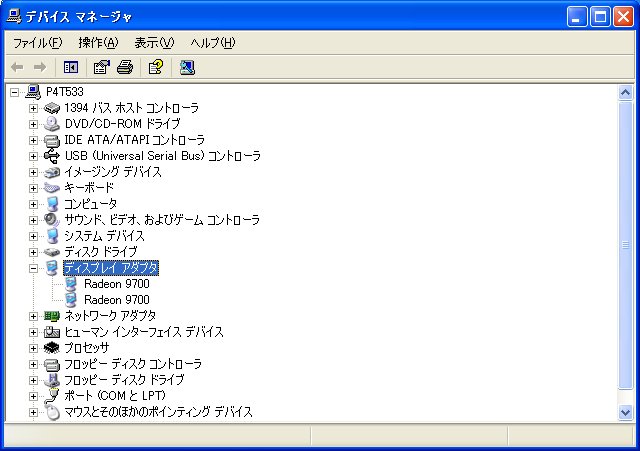Click the キーボード keyboard icon

52,188
